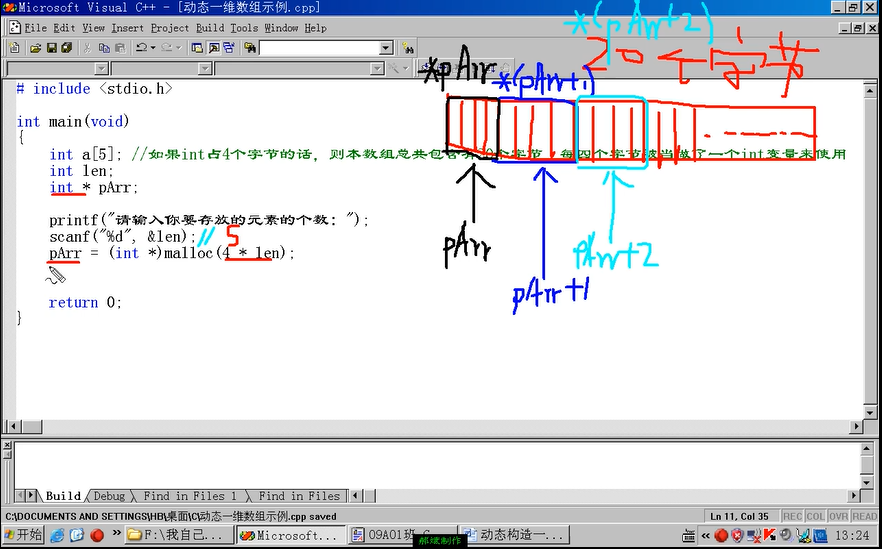882x549 pixels.
Task: Click the Copy toolbar icon
Action: click(x=104, y=48)
